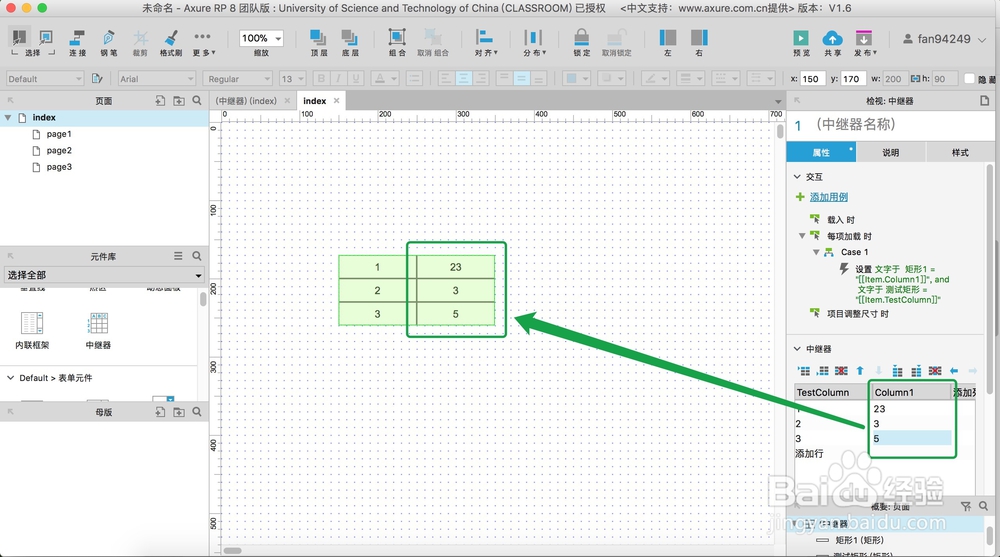This screenshot has height=557, width=1000.
Task: Switch to the 说明 notes tab
Action: [x=890, y=152]
